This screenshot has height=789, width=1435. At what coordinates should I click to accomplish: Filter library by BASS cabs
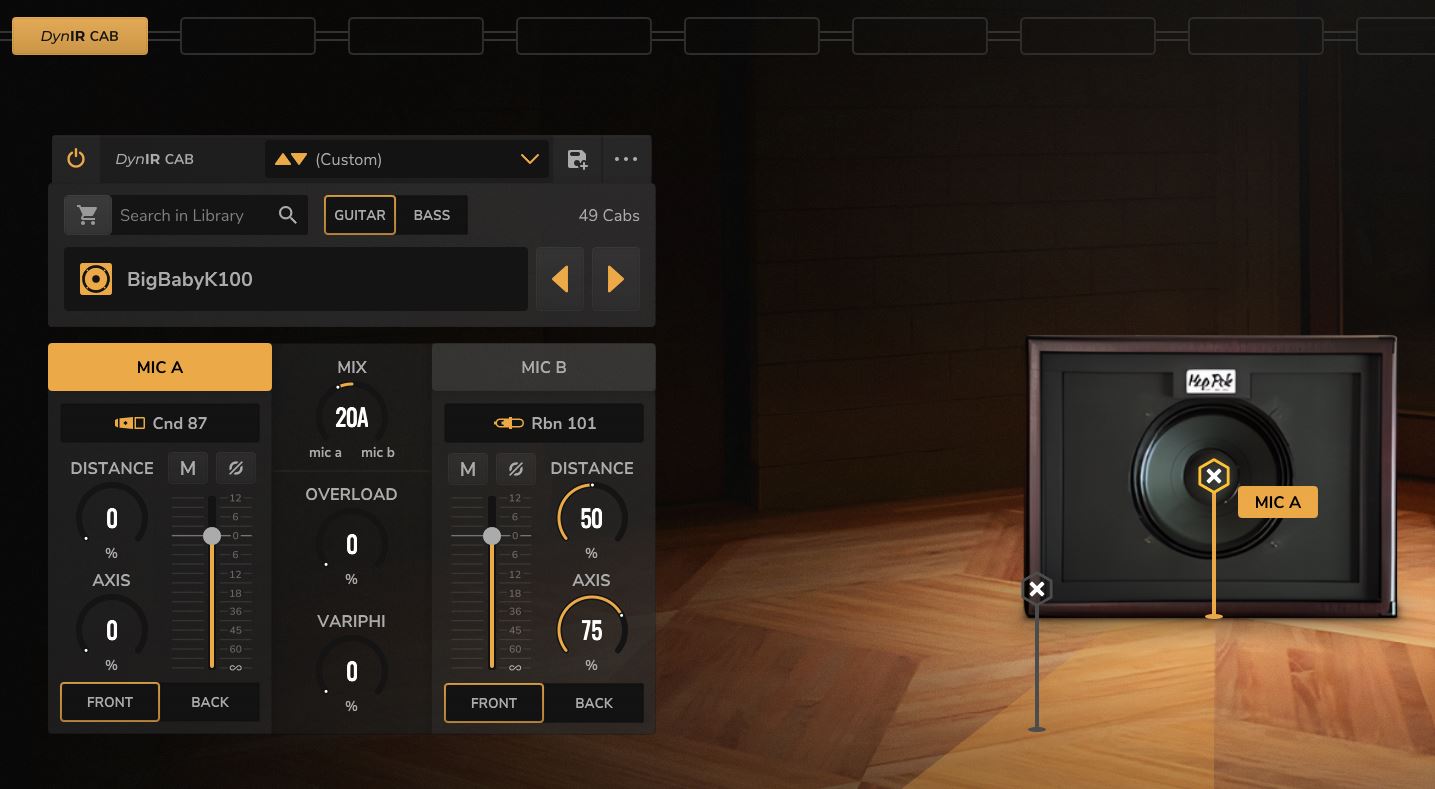point(432,215)
